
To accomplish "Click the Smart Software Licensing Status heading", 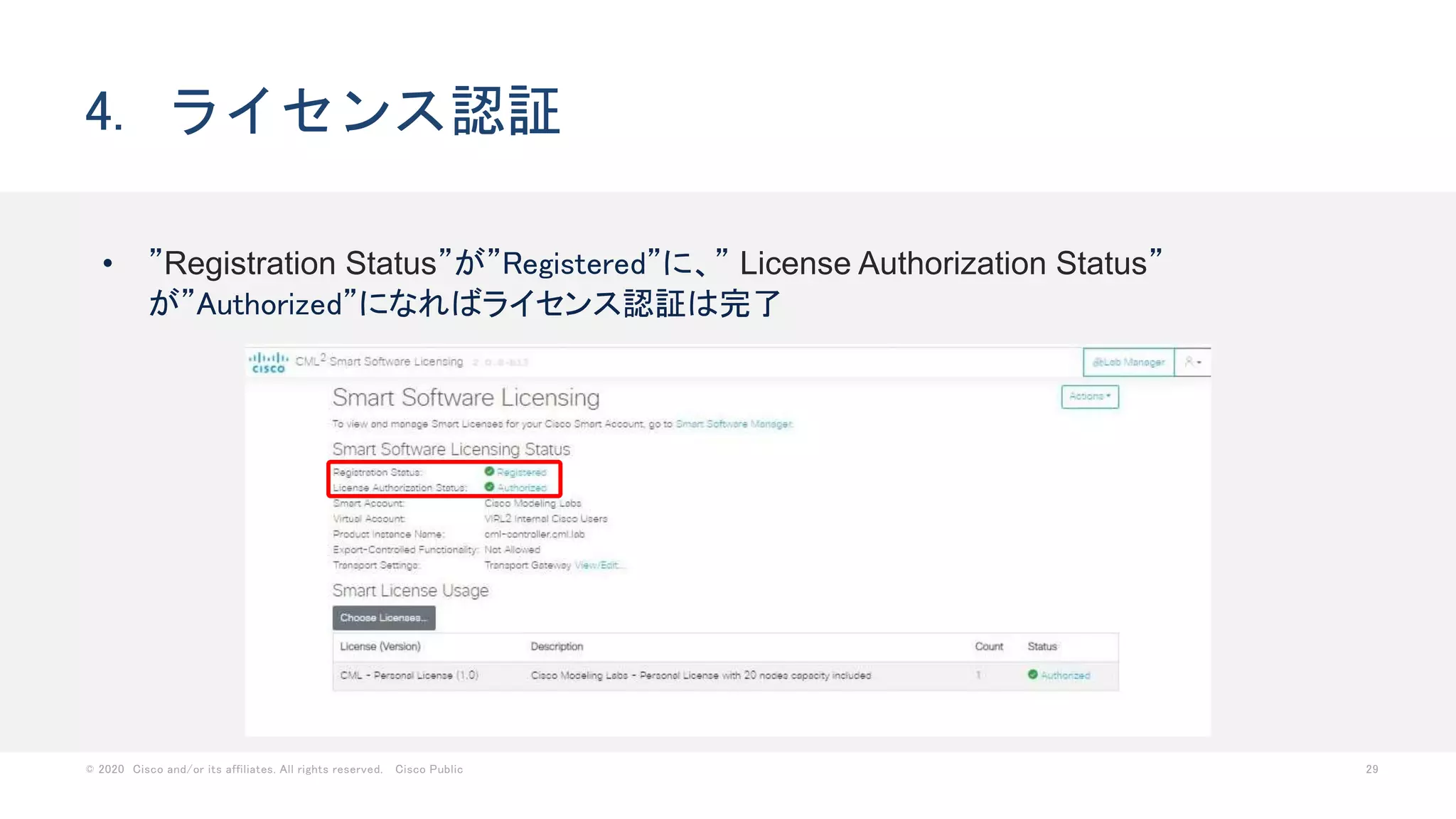I will [451, 449].
